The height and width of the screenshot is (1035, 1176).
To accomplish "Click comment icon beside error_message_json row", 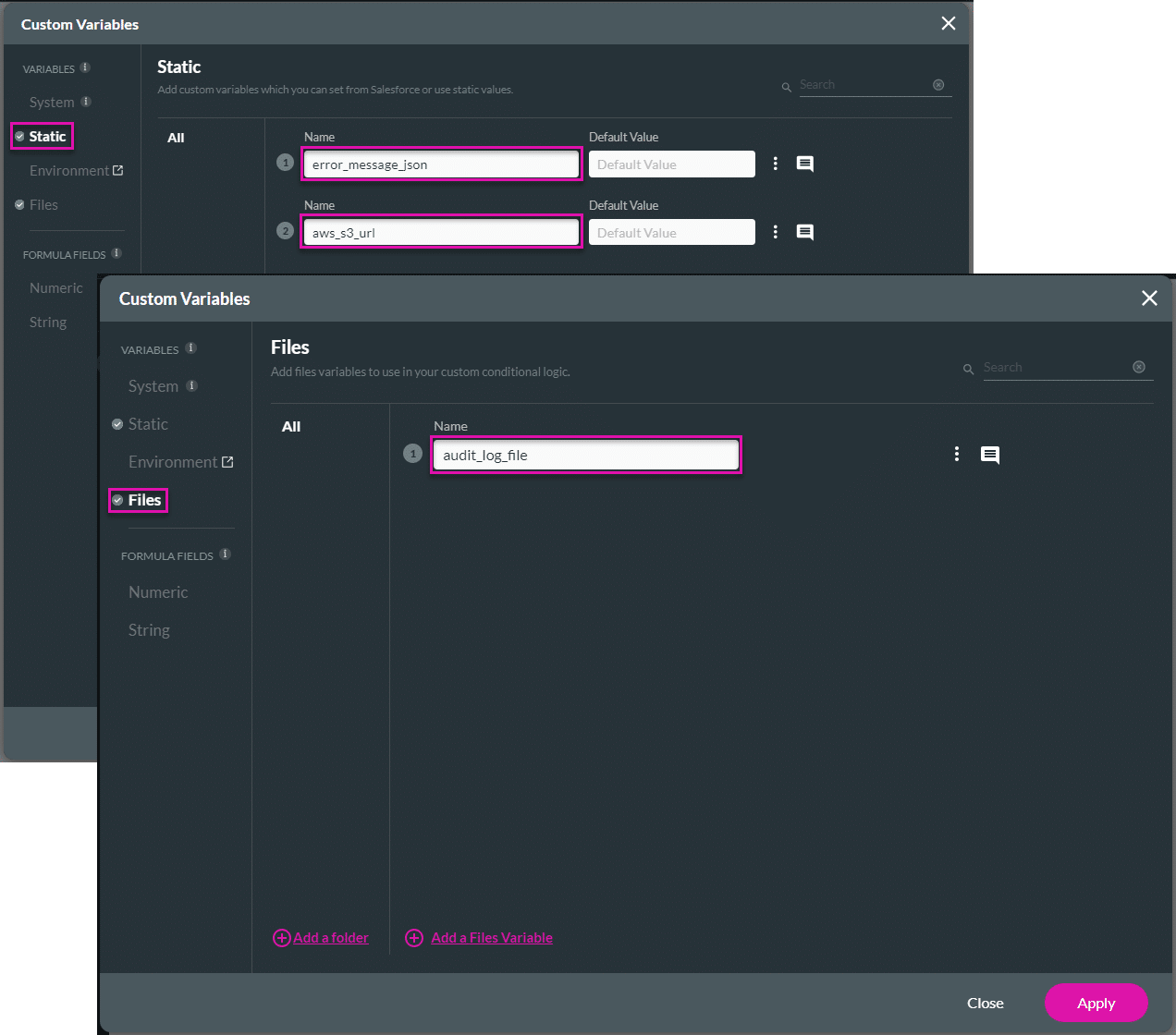I will 805,164.
